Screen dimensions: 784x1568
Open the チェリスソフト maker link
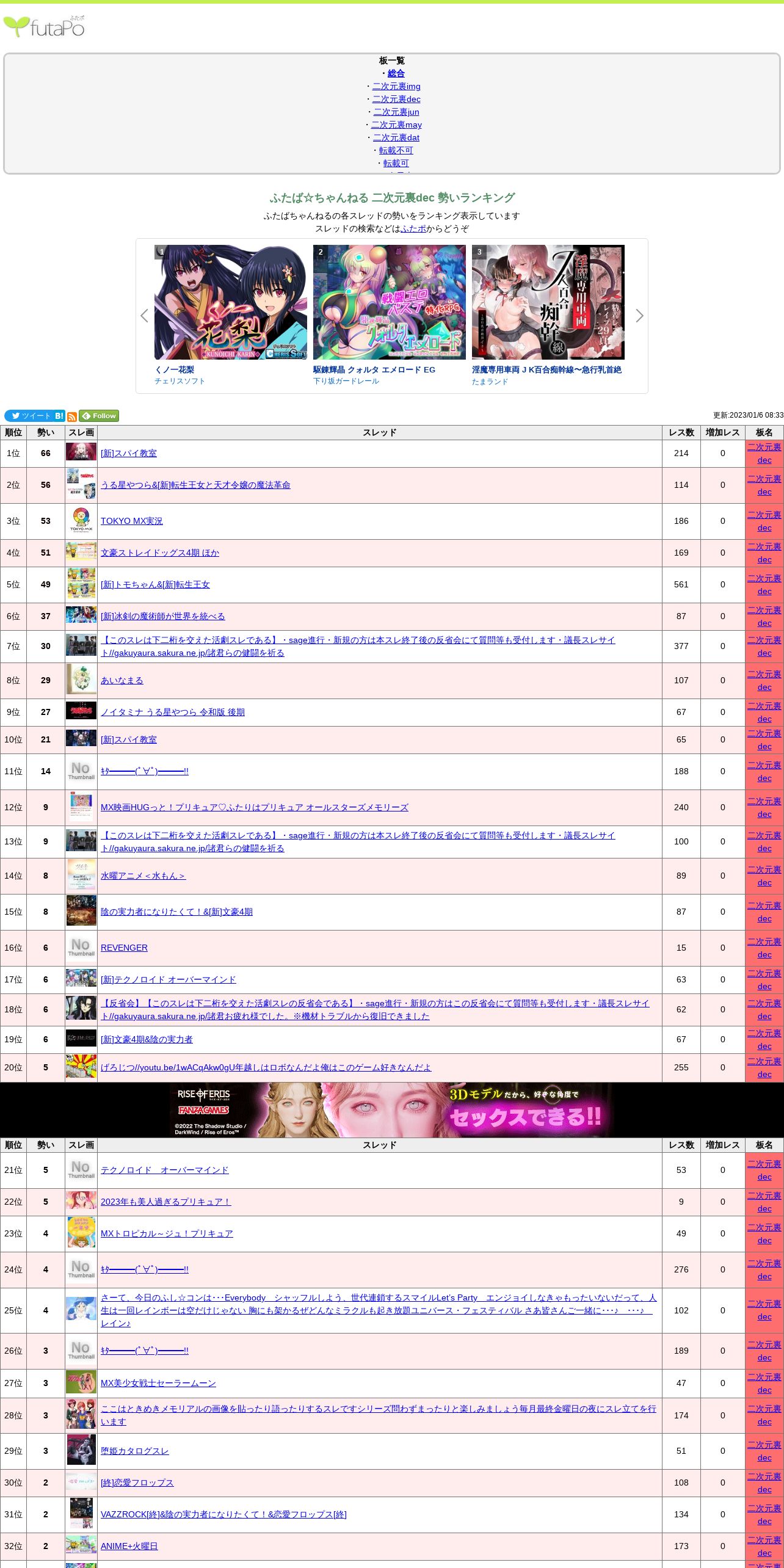[x=180, y=381]
